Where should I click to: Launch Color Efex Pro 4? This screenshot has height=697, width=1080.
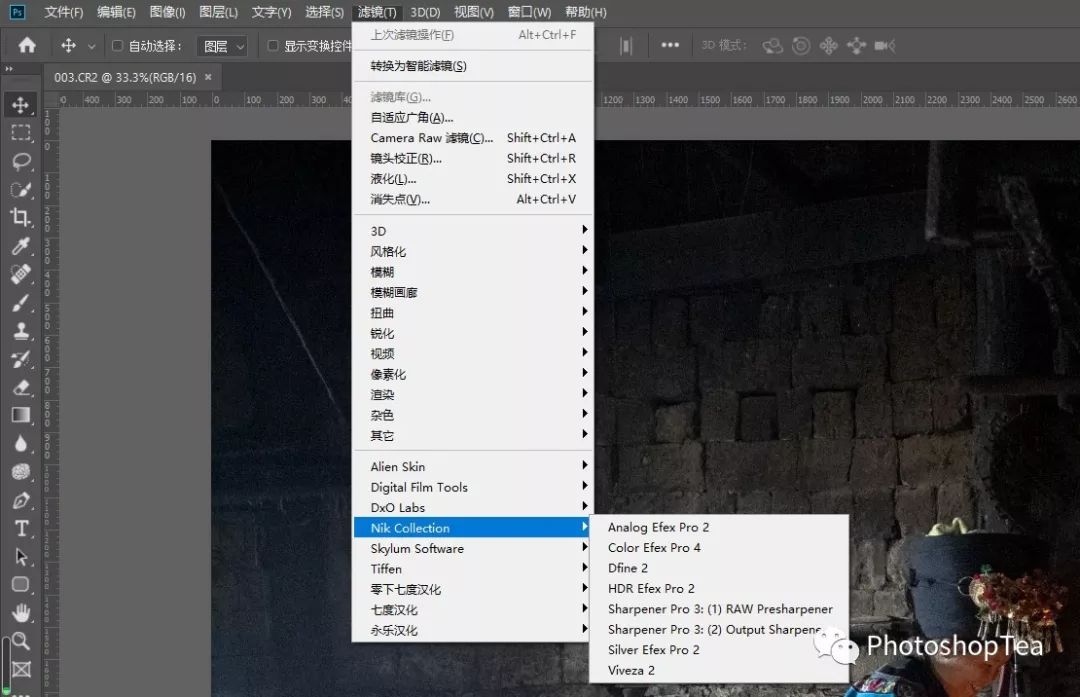pos(719,548)
